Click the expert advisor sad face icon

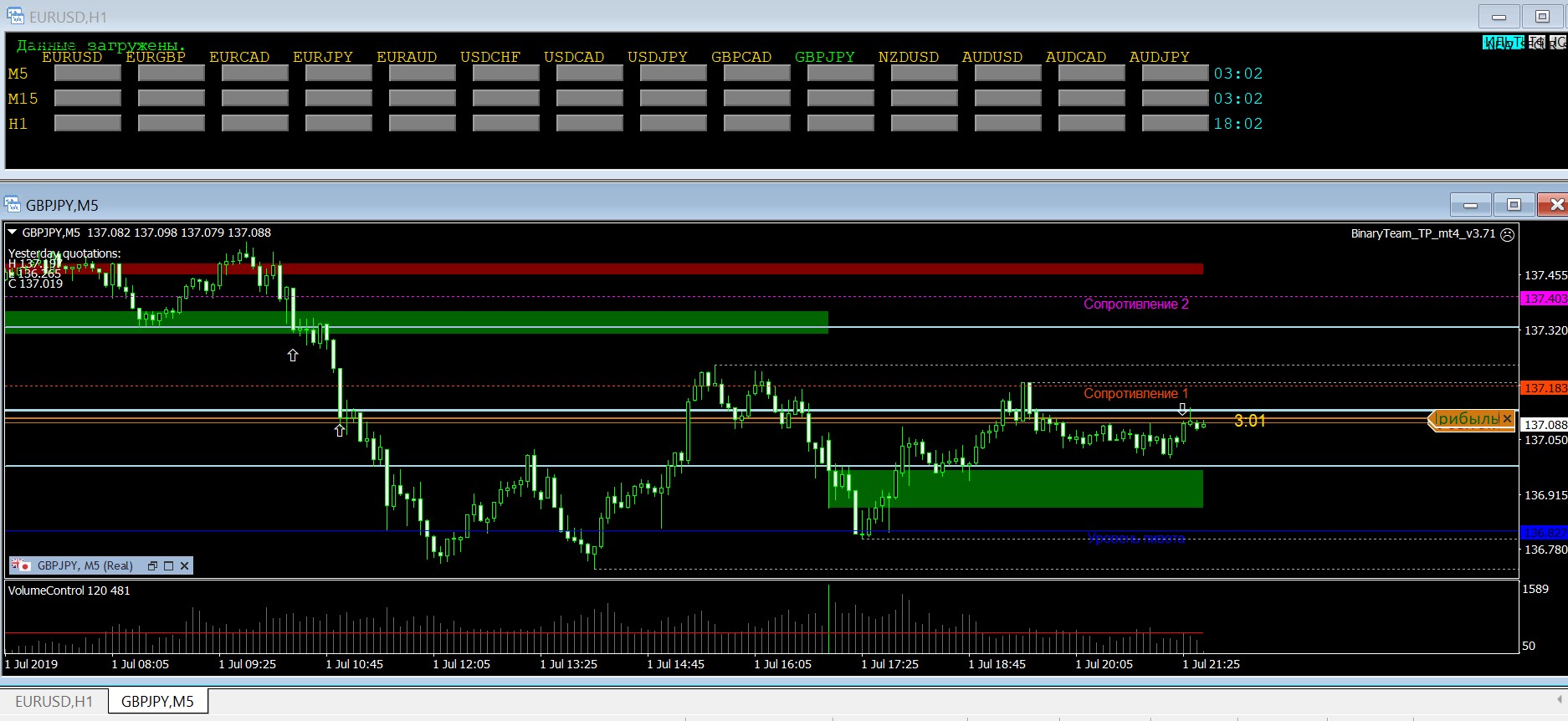click(1507, 234)
